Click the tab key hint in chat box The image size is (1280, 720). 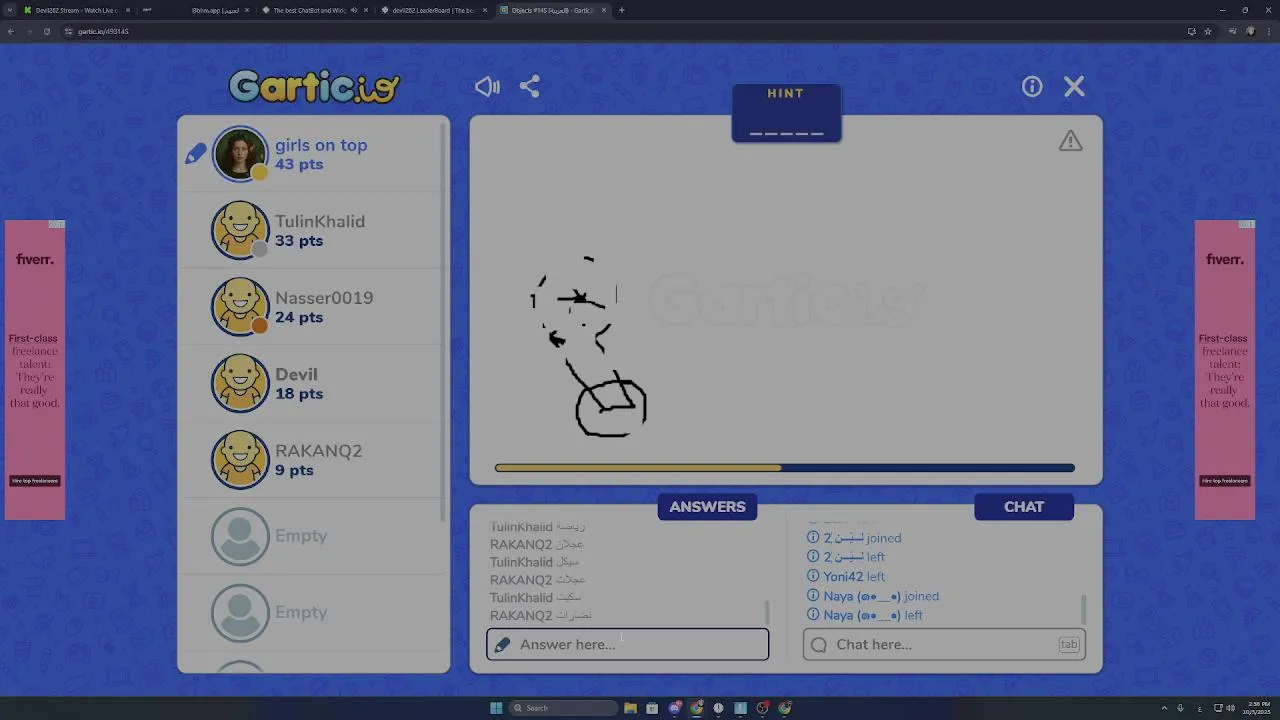1069,644
